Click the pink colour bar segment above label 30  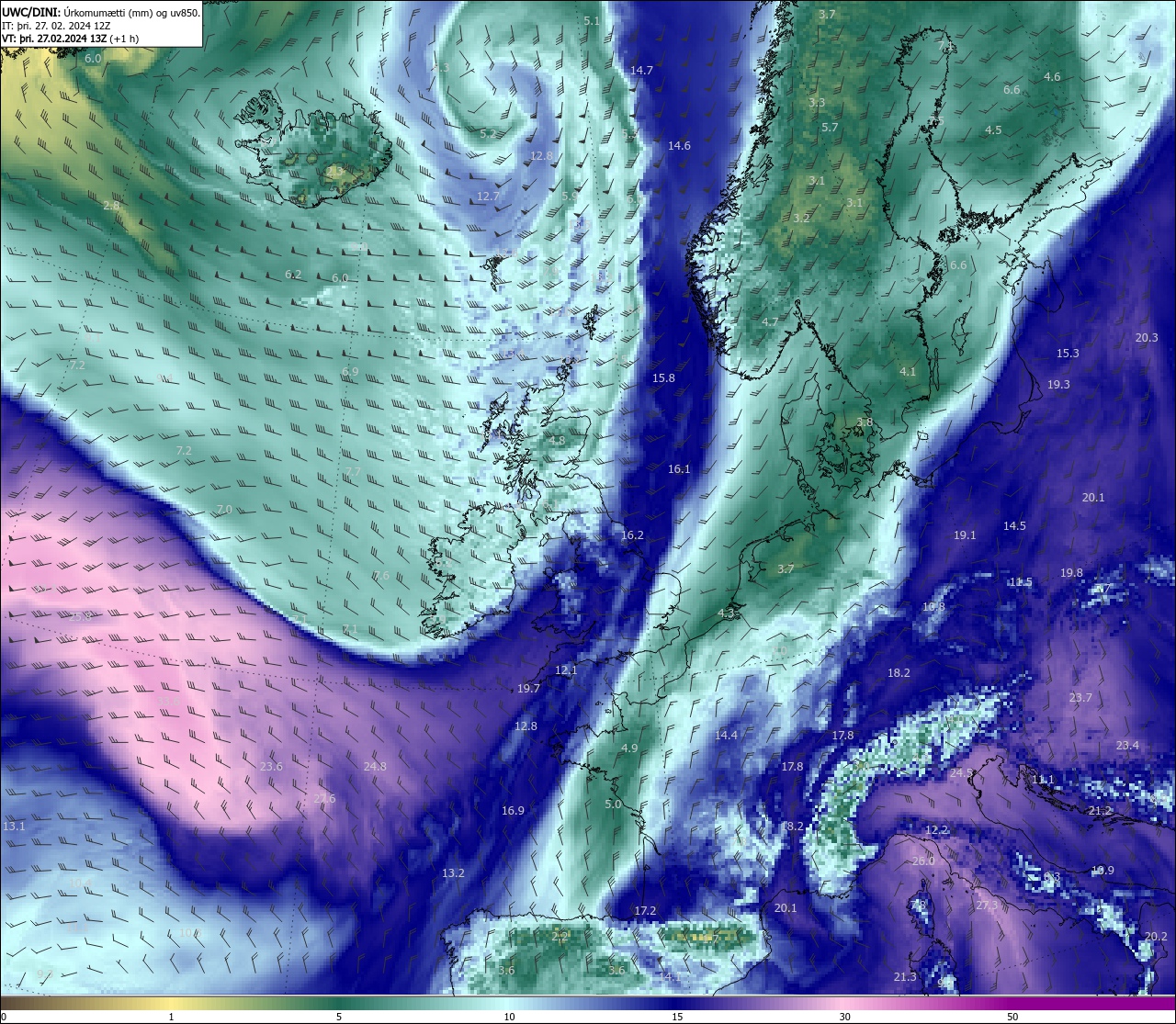(844, 1003)
